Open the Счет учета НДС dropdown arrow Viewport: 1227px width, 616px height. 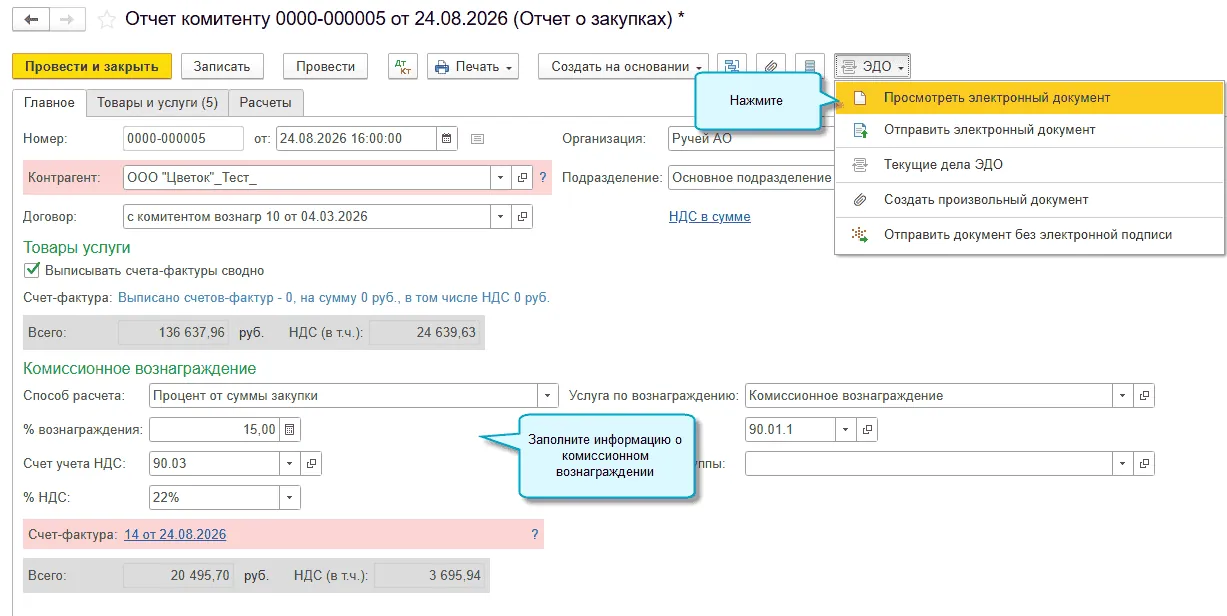click(289, 464)
